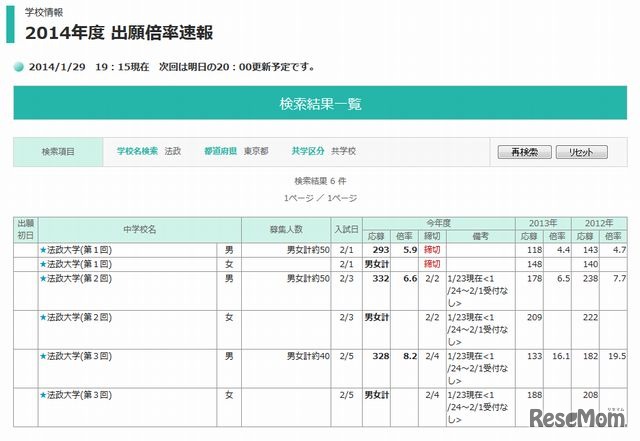
Task: Click the 209 applicants in 2013 column
Action: click(534, 317)
